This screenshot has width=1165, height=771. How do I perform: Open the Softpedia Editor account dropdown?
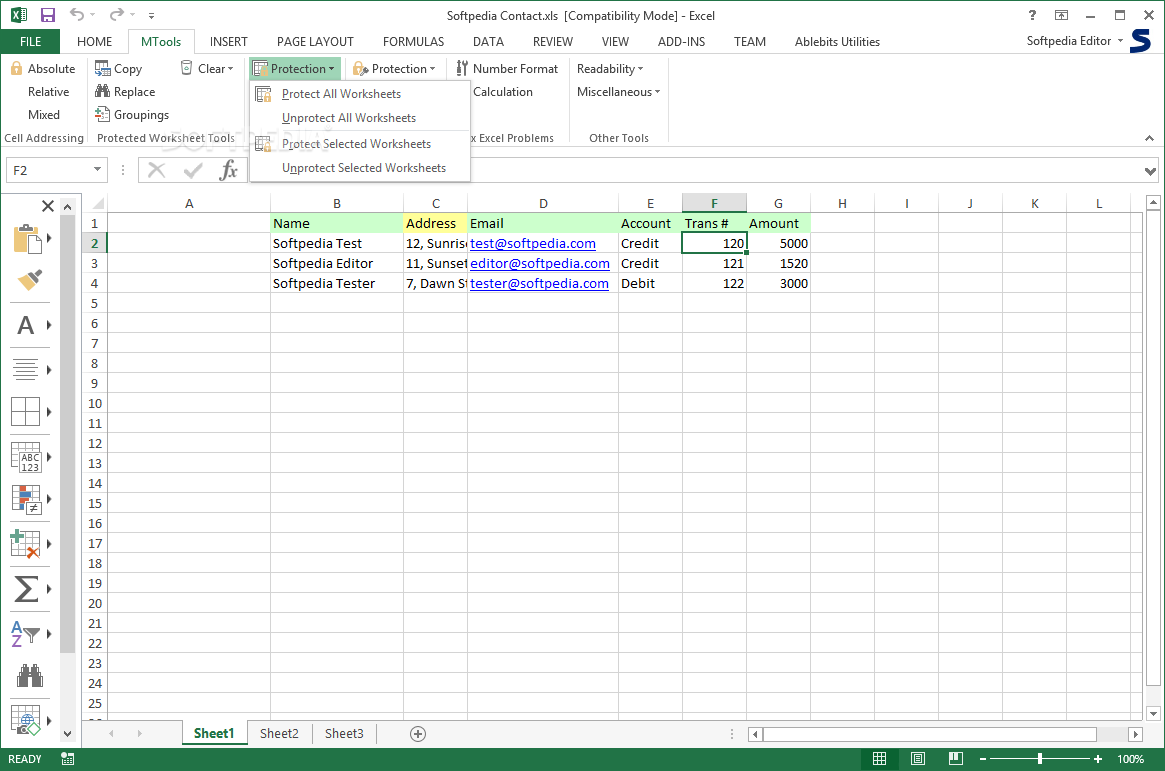tap(1075, 41)
